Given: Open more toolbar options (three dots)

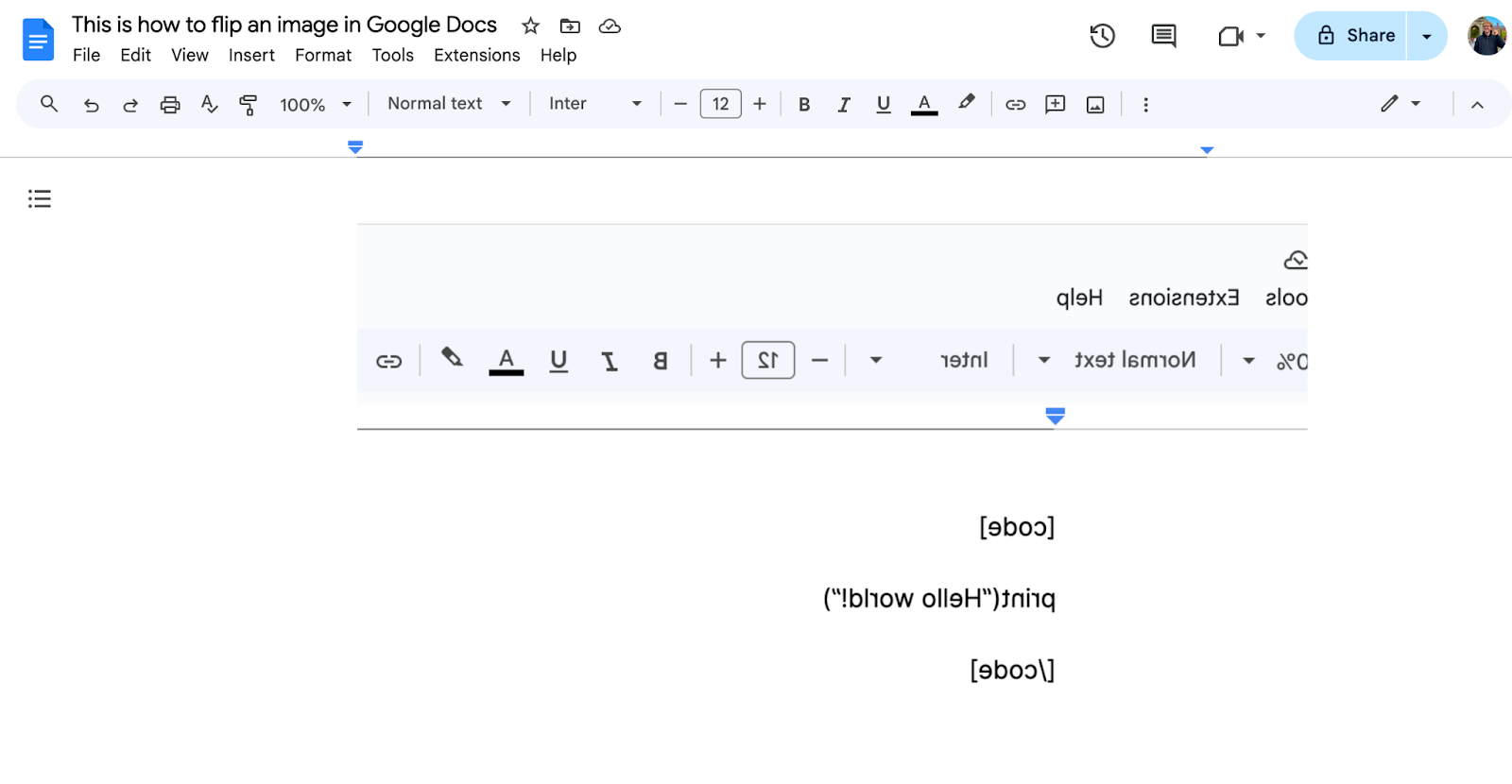Looking at the screenshot, I should point(1145,105).
